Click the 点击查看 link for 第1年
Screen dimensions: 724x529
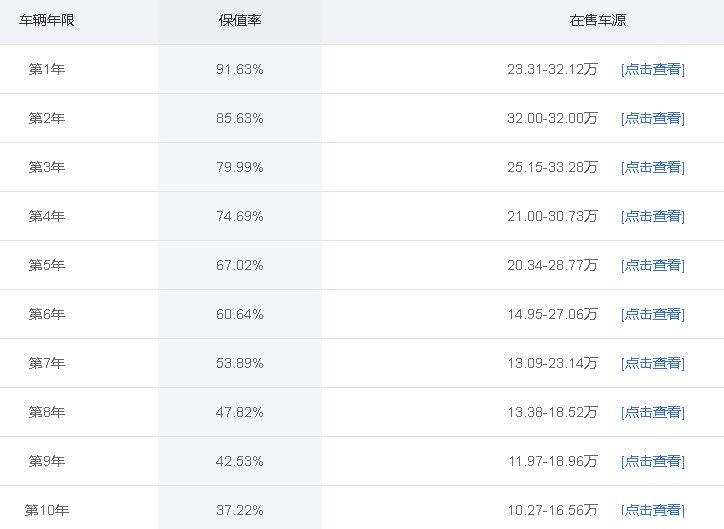coord(652,69)
